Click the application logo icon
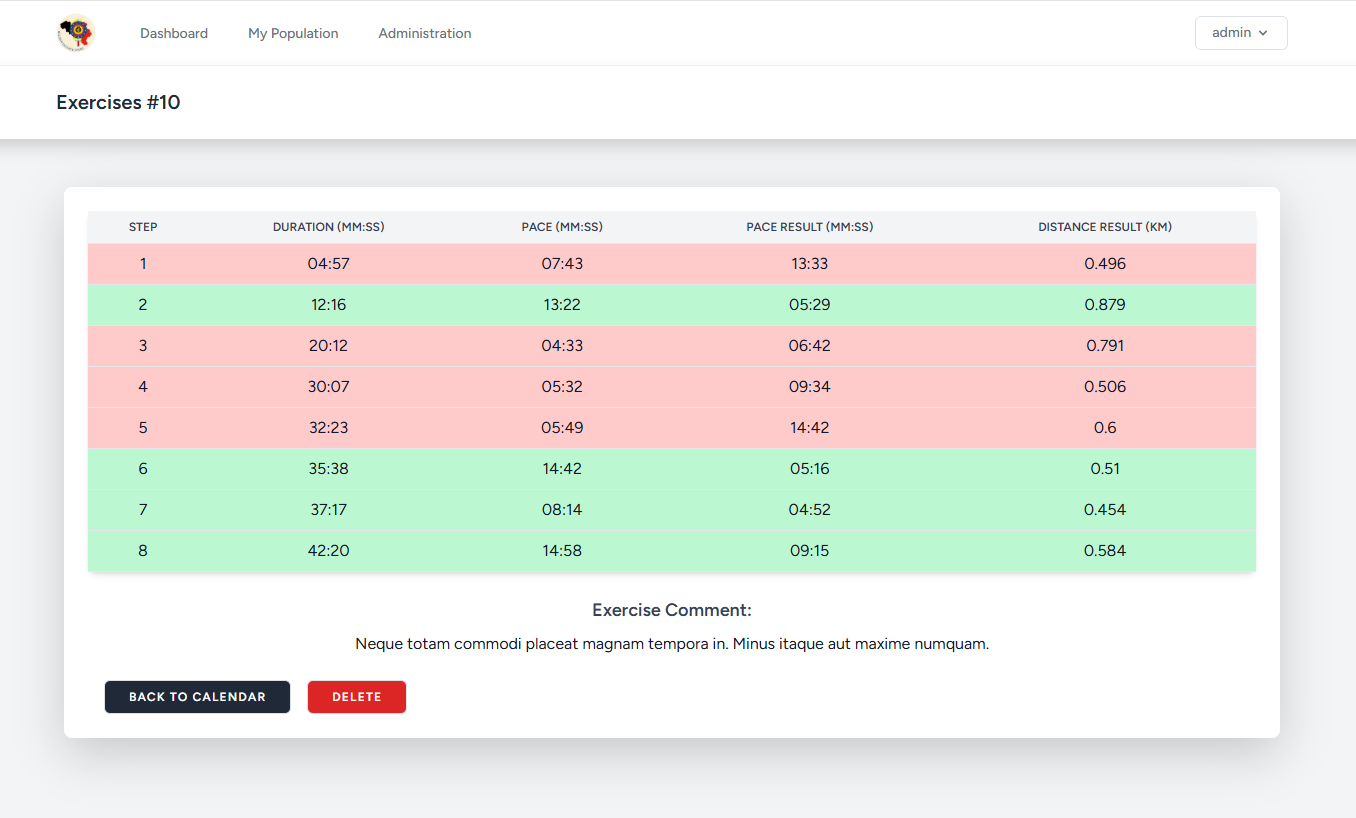Viewport: 1356px width, 818px height. click(x=75, y=33)
